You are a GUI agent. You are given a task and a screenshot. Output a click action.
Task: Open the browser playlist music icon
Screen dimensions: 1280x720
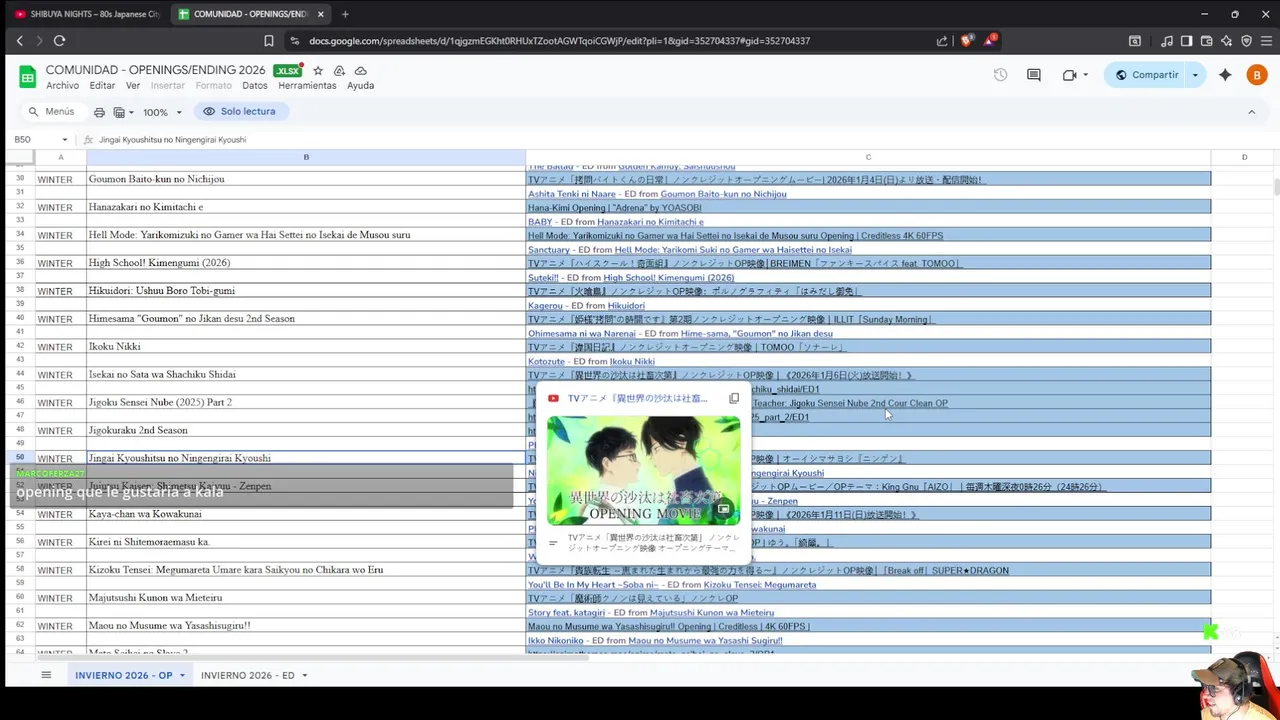click(1167, 41)
